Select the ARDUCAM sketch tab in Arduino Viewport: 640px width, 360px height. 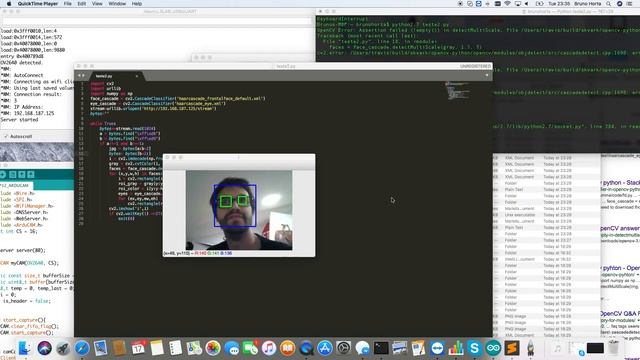point(16,185)
